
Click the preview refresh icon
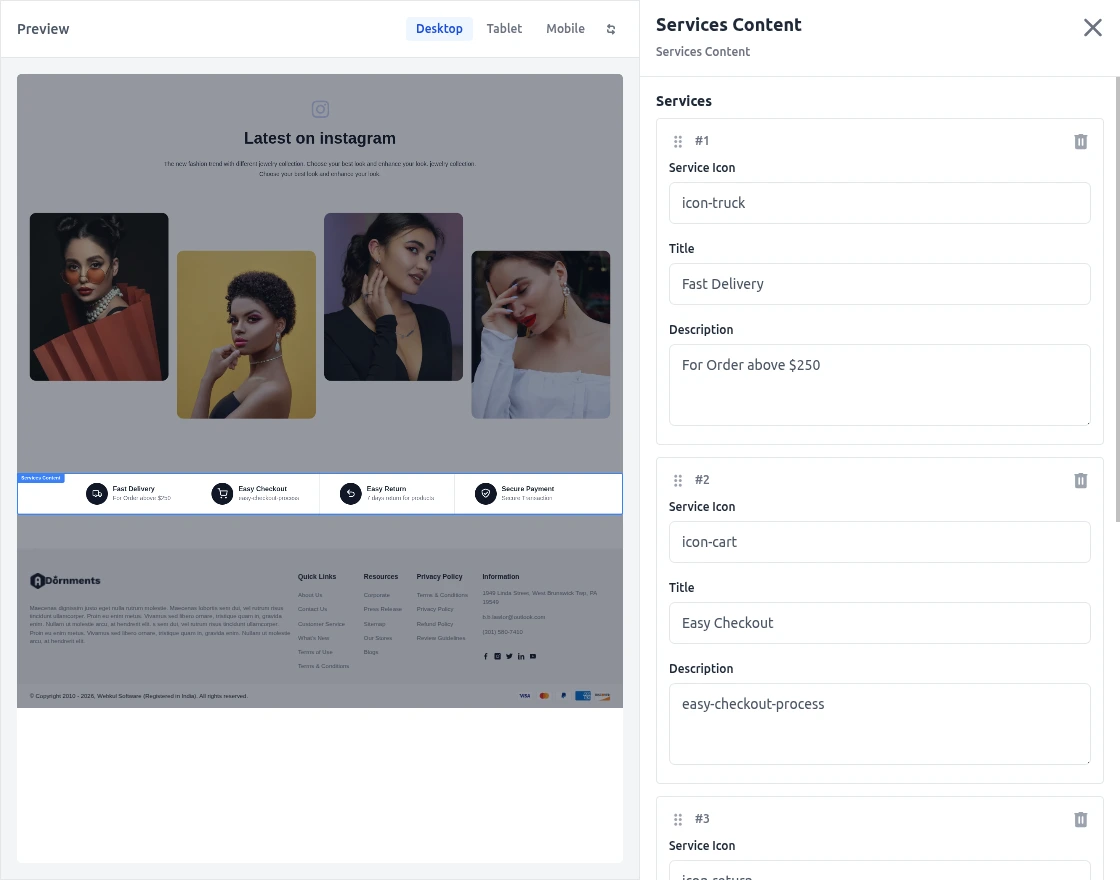tap(611, 29)
